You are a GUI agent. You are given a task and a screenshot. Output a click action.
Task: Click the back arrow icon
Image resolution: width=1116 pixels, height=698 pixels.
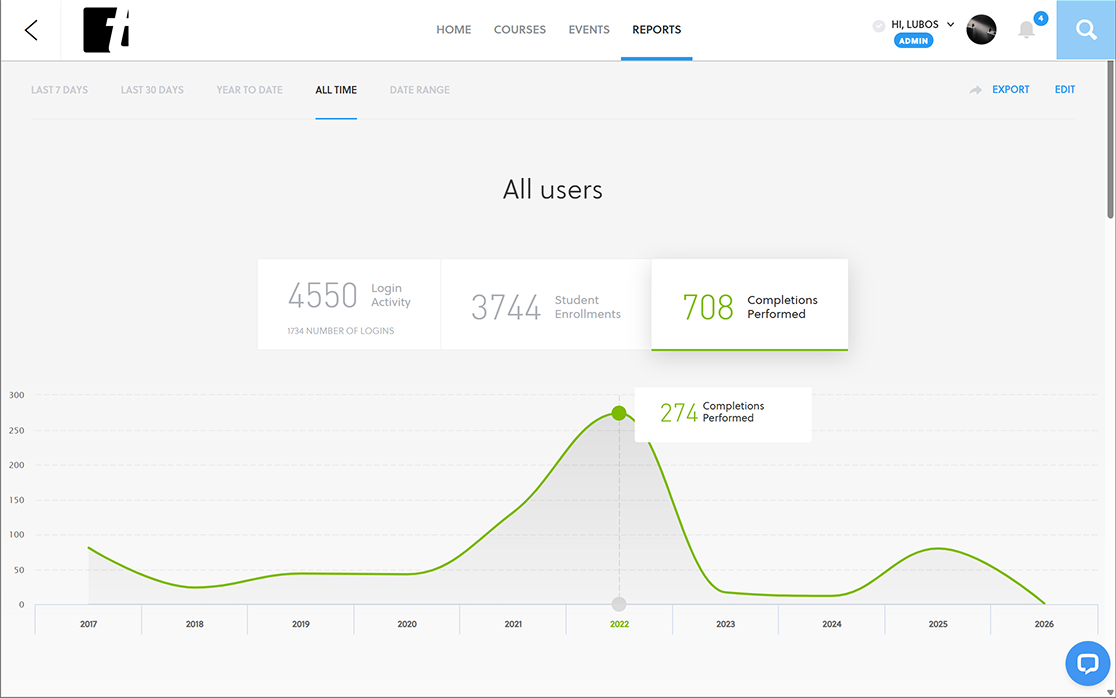[31, 30]
